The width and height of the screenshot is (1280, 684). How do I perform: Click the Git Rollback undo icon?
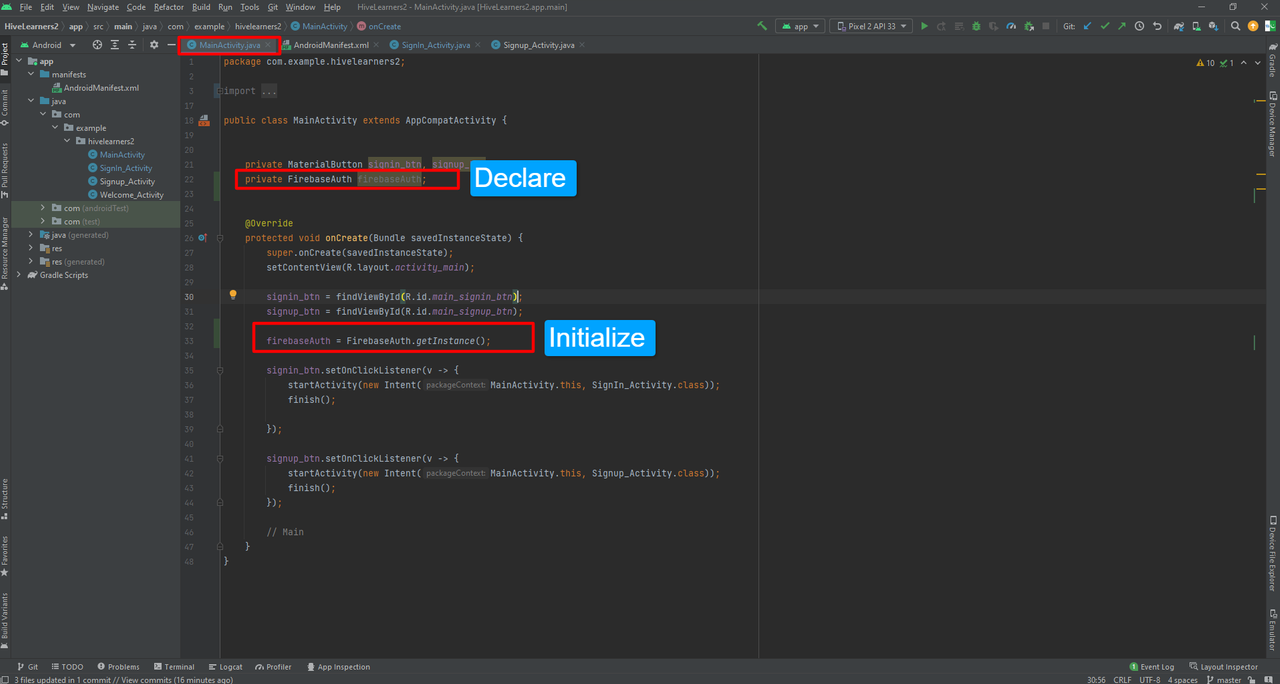1157,26
